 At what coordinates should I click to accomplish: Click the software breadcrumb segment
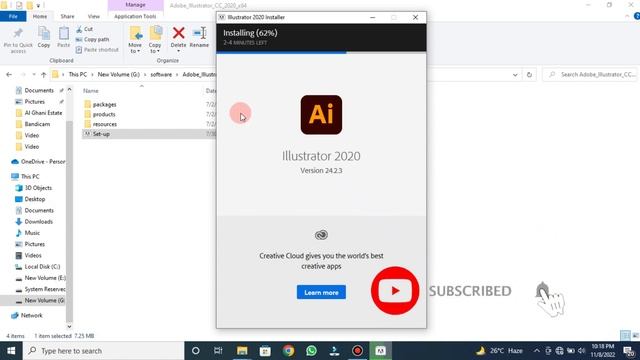coord(161,75)
